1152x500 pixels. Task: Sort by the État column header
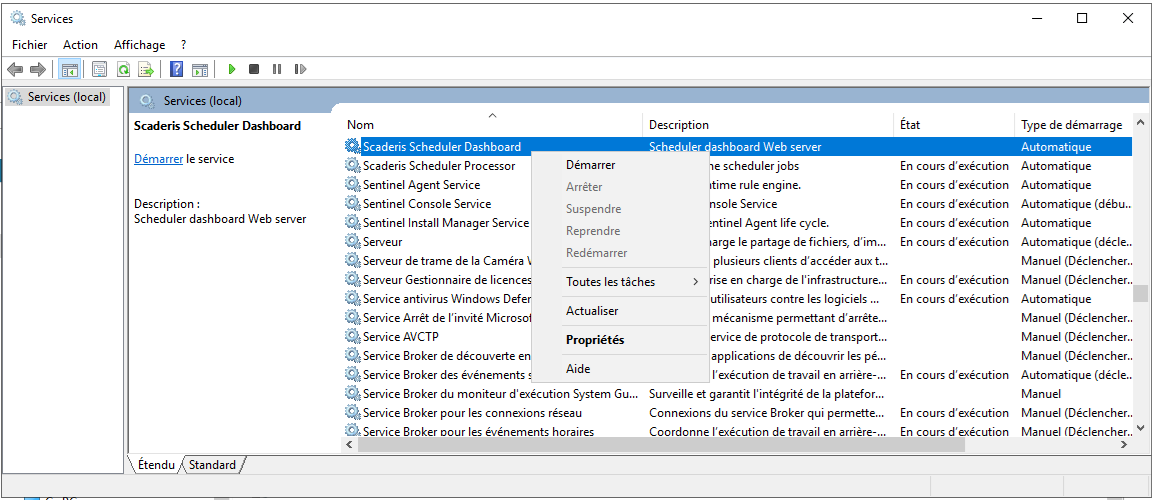tap(955, 125)
